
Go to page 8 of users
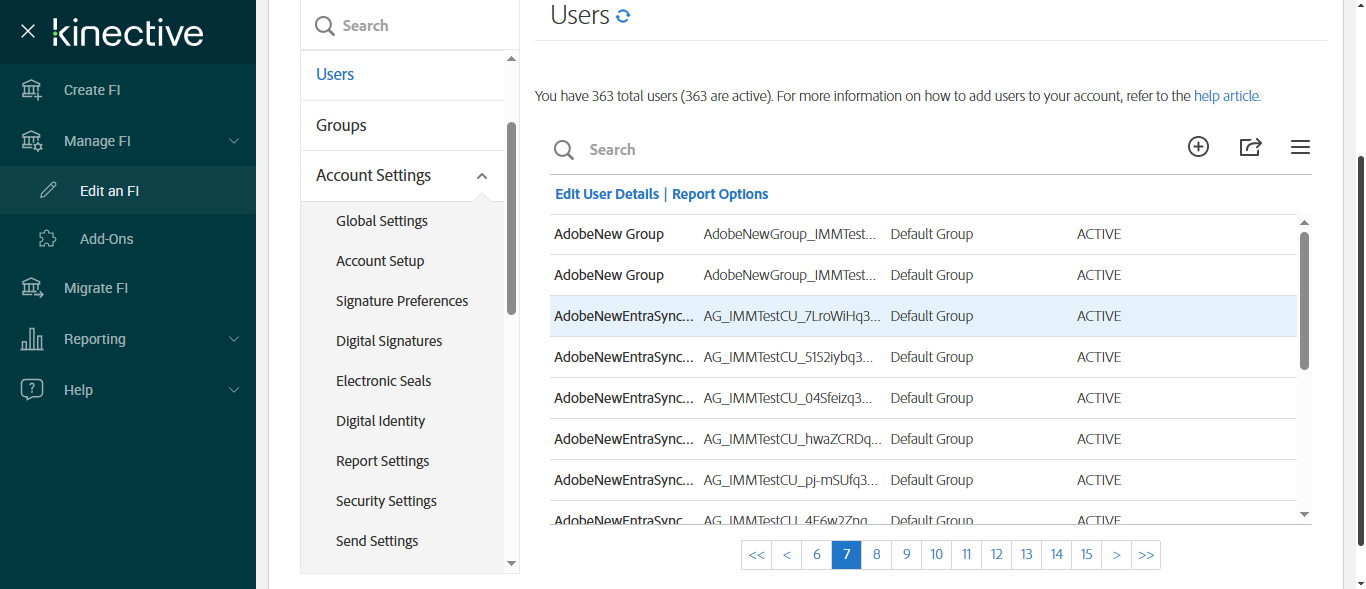point(876,555)
